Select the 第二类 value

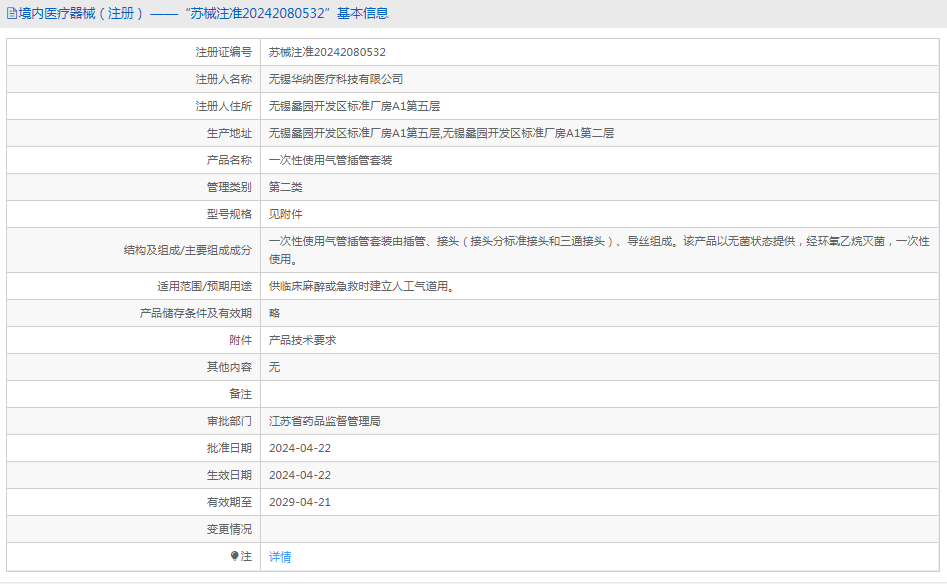click(x=286, y=187)
